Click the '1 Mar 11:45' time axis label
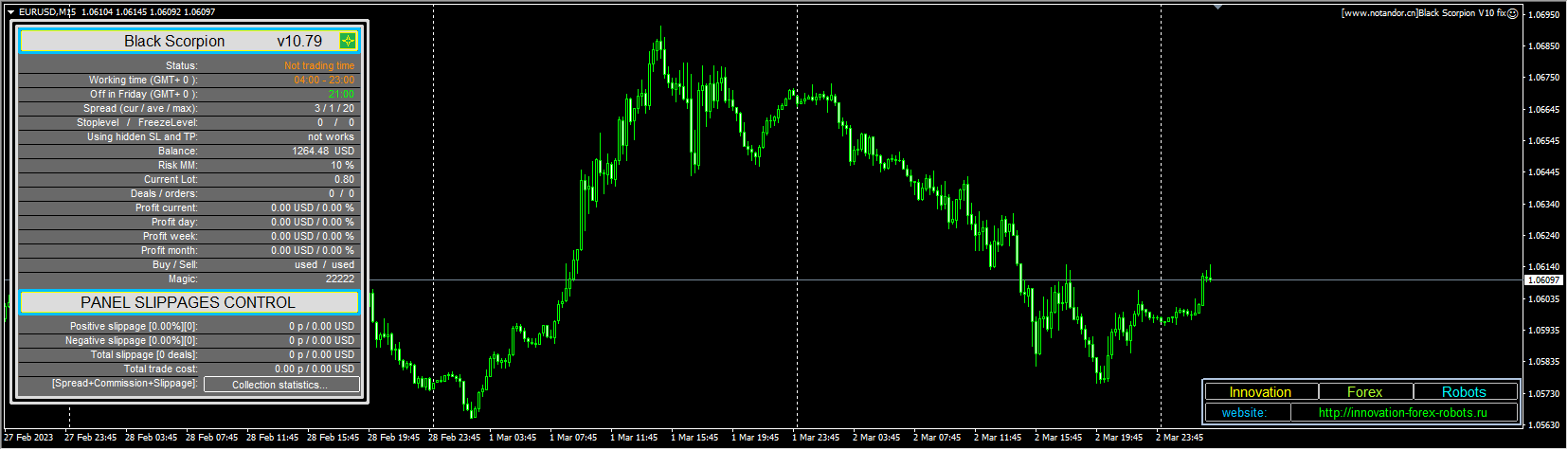The width and height of the screenshot is (1568, 450). pyautogui.click(x=634, y=438)
